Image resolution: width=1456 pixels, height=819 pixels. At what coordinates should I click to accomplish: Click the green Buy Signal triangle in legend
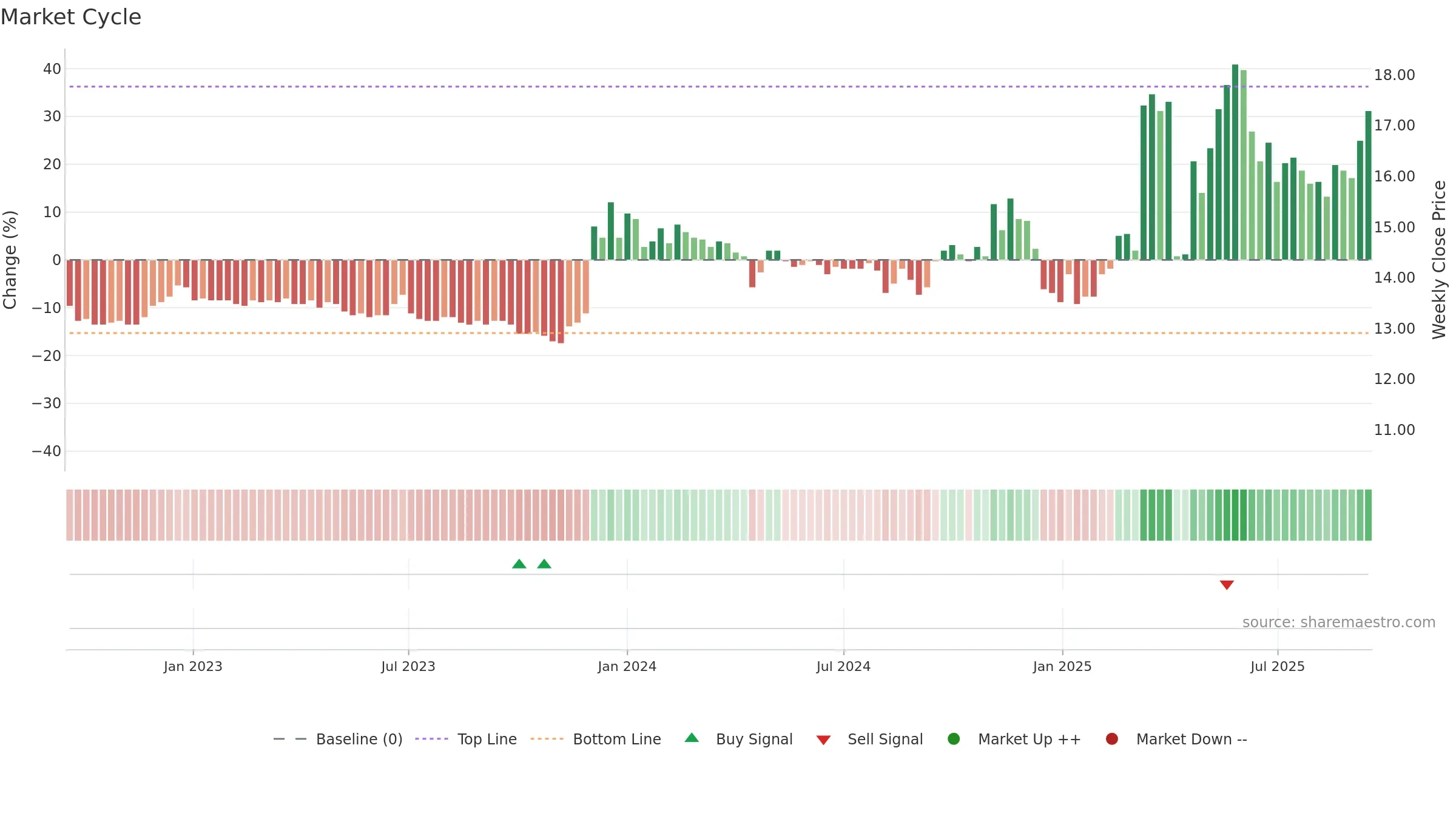pos(692,738)
